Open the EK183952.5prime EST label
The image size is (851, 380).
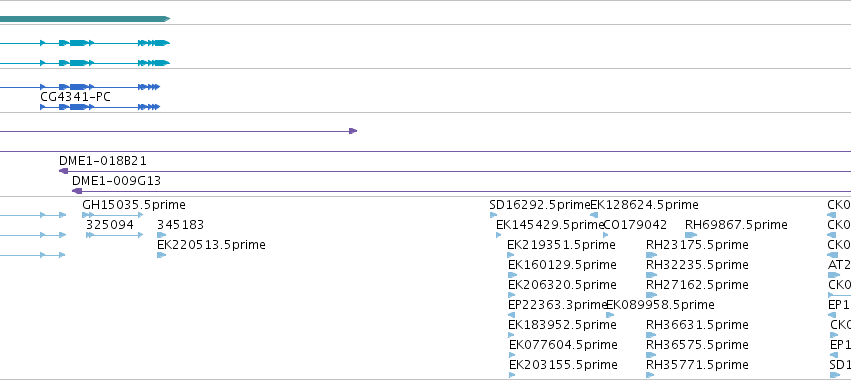[562, 325]
